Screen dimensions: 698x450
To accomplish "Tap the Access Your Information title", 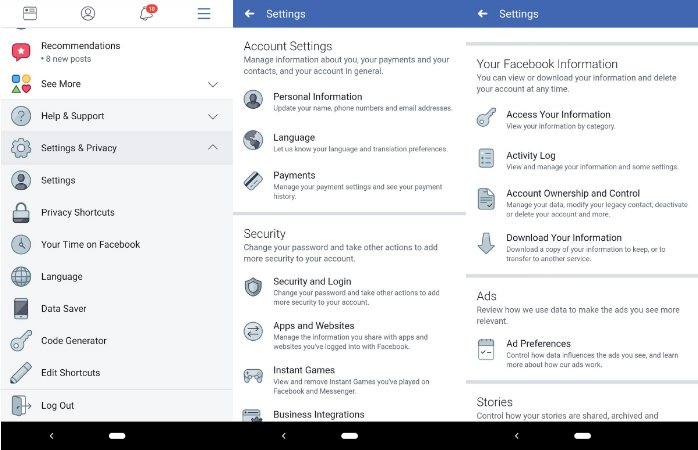I will click(558, 114).
